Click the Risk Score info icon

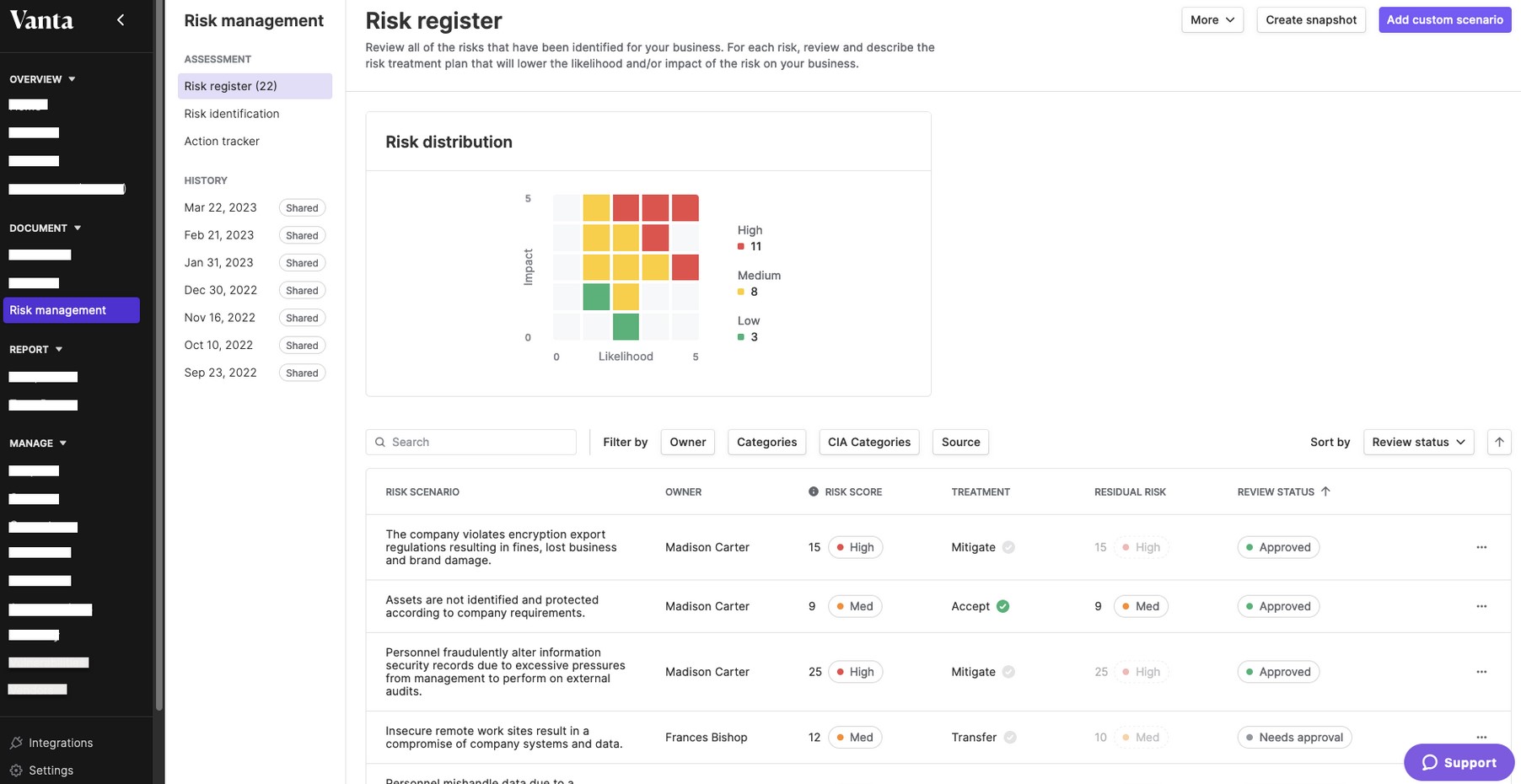tap(814, 491)
